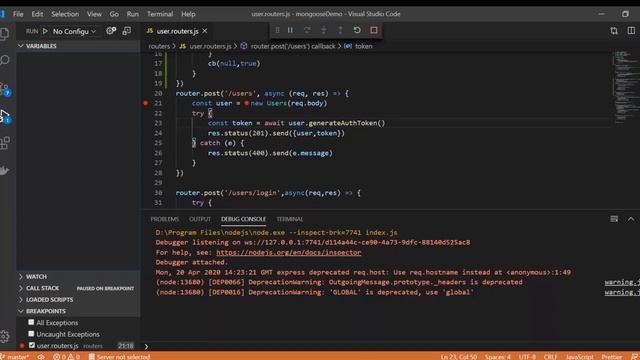Open the Docker view in activity bar
This screenshot has height=360, width=640.
point(4,170)
